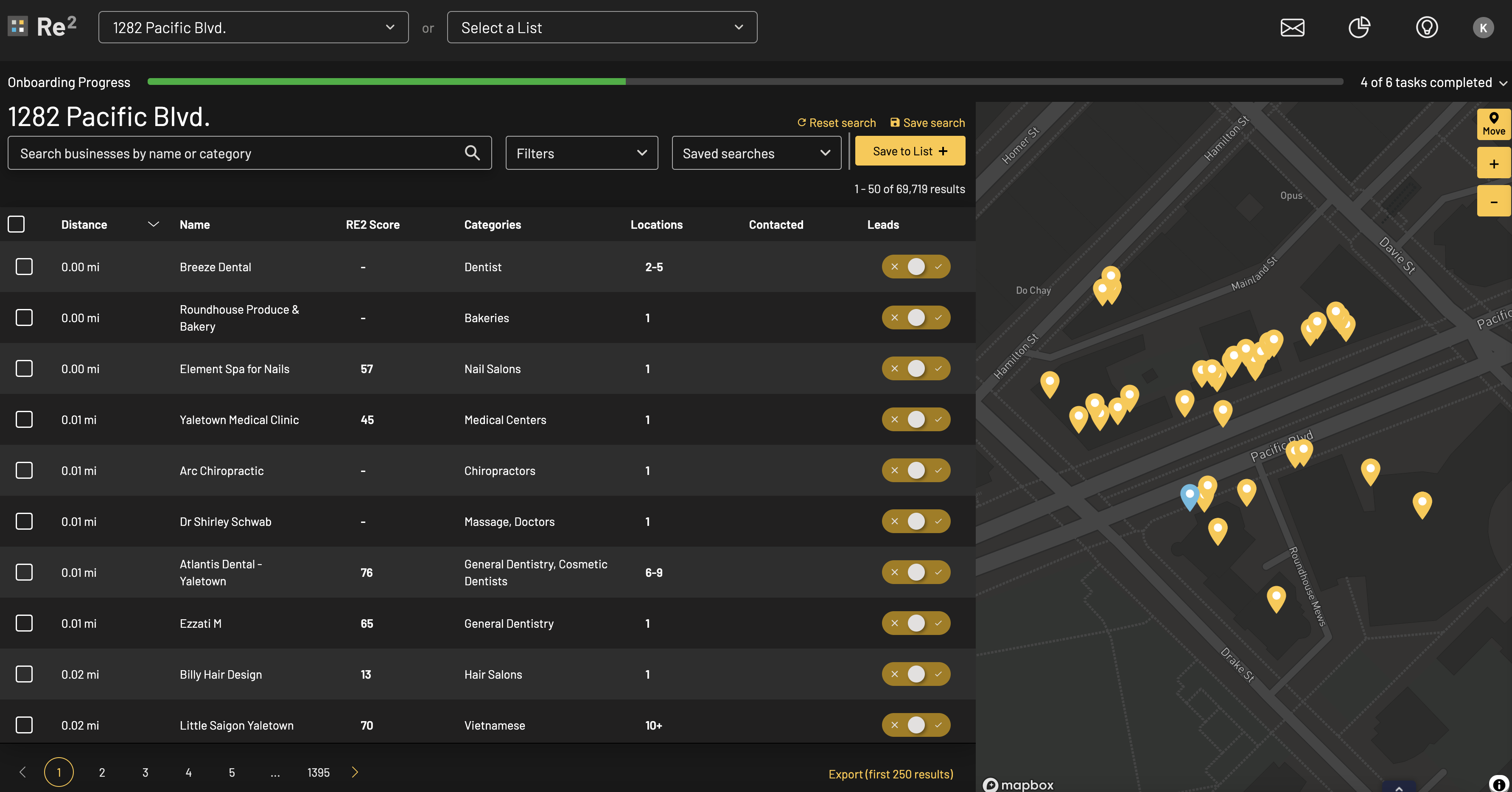Check the Breeze Dental row checkbox
Screen dimensions: 1512x792
(24, 267)
